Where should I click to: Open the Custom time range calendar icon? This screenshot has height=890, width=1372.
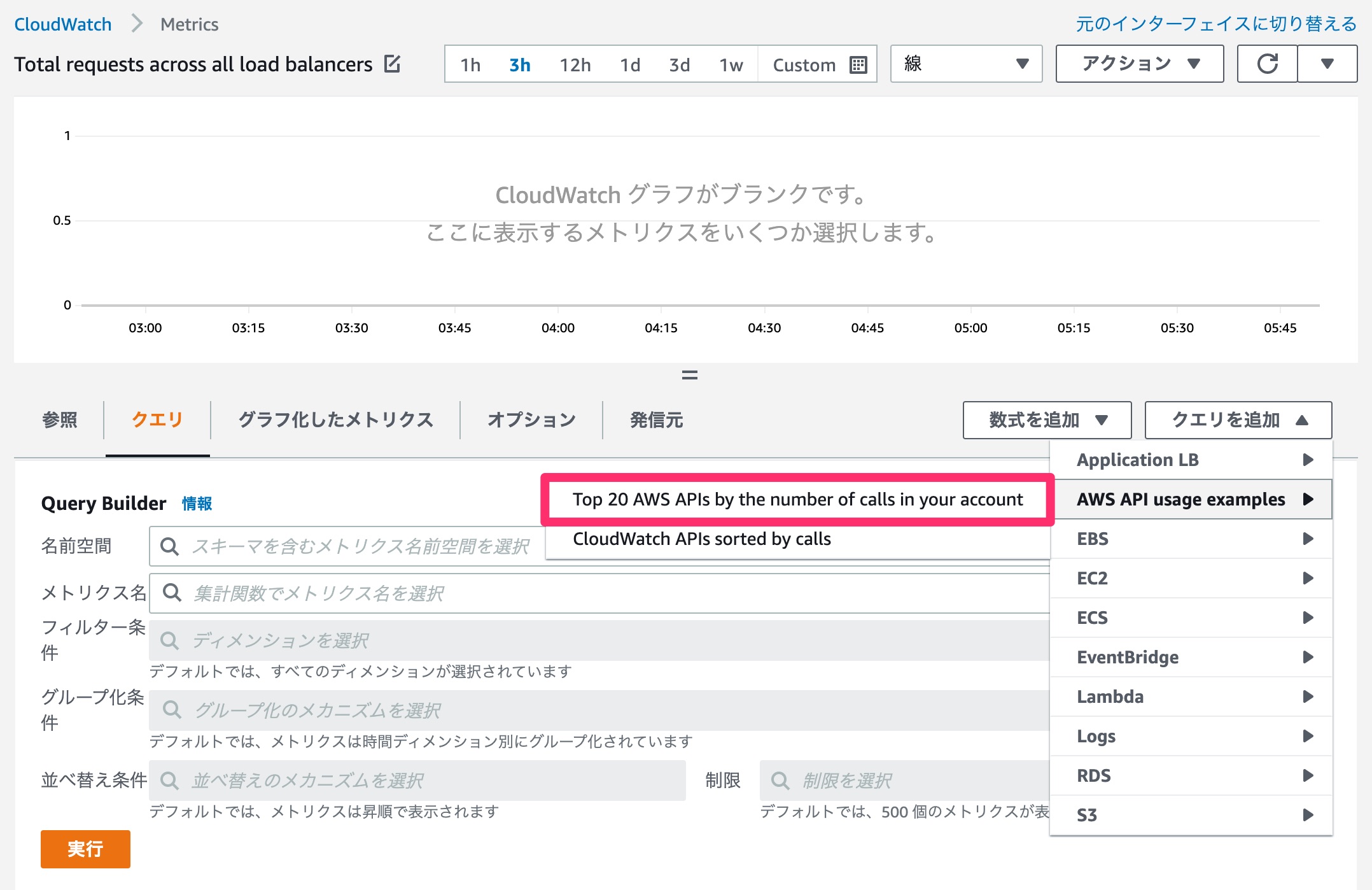pyautogui.click(x=858, y=65)
